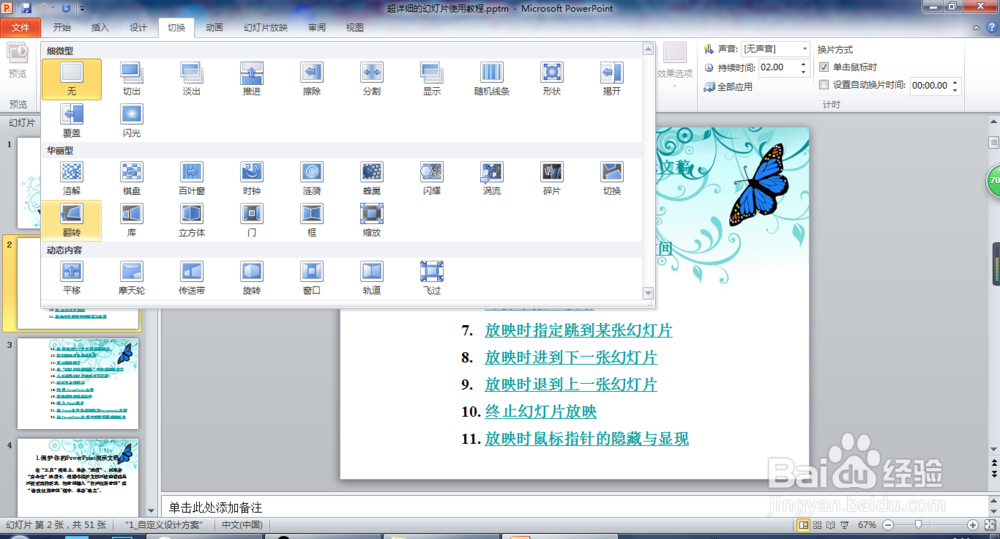Viewport: 1000px width, 539px height.
Task: Select the 飞过 fly through transition
Action: (431, 278)
